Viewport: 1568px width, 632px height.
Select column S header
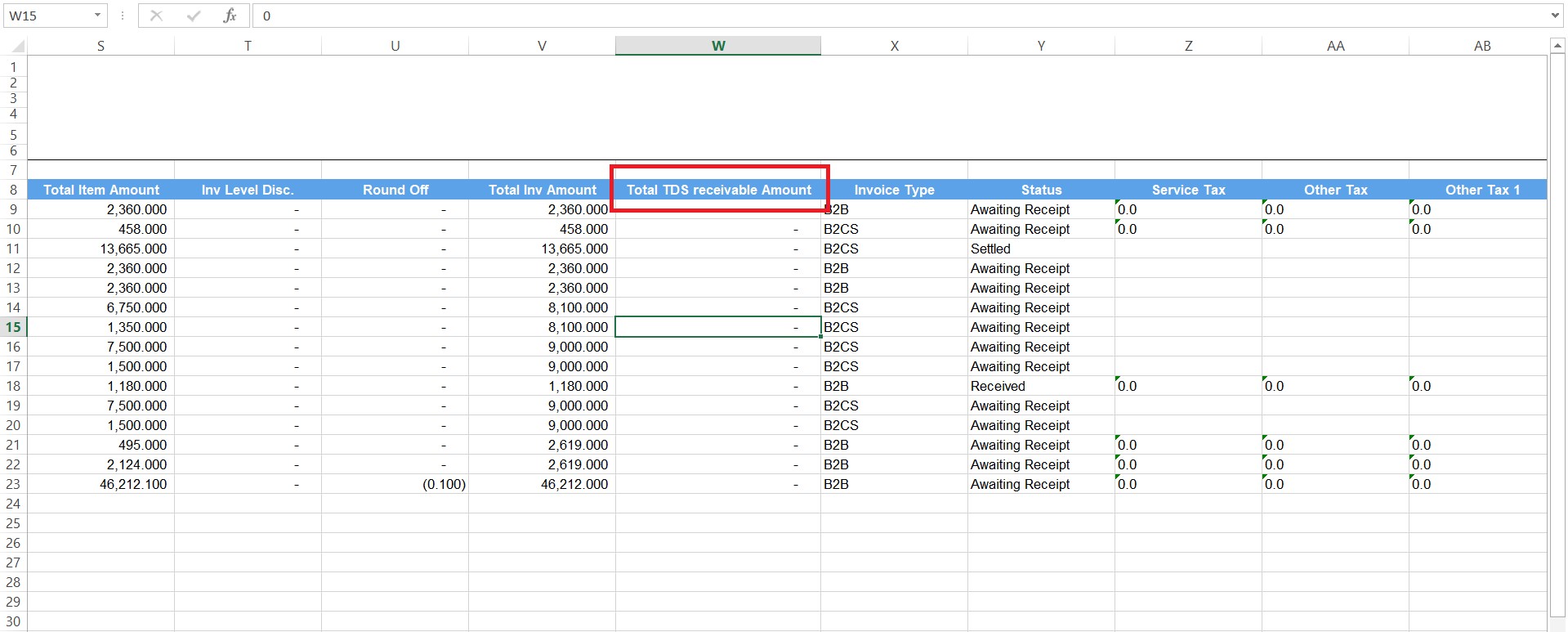tap(101, 46)
